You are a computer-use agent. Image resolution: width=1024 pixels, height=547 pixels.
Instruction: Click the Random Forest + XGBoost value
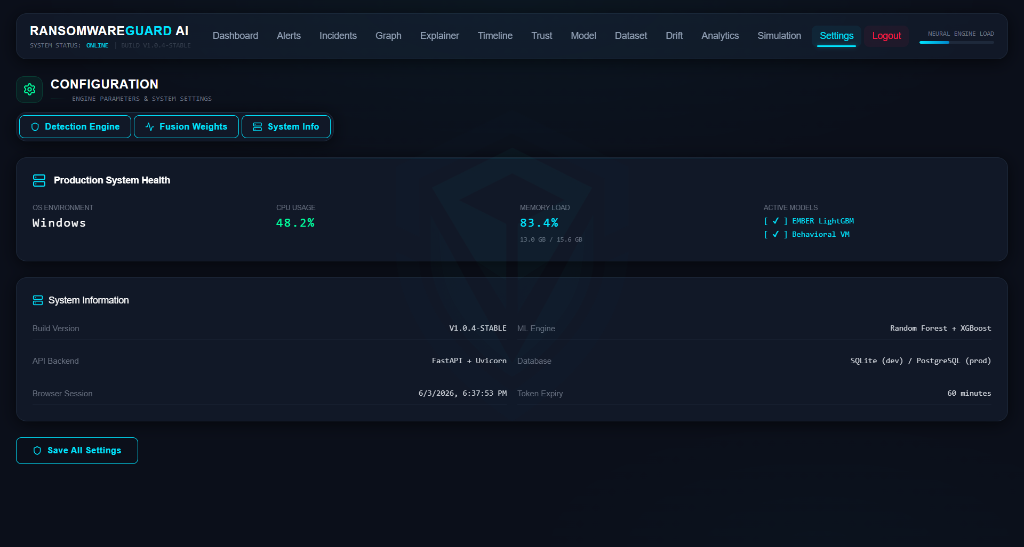[x=940, y=328]
